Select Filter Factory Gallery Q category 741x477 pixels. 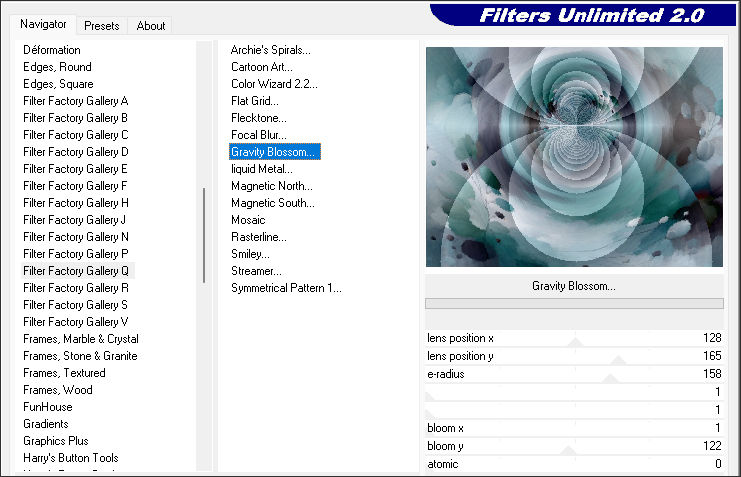pyautogui.click(x=76, y=271)
